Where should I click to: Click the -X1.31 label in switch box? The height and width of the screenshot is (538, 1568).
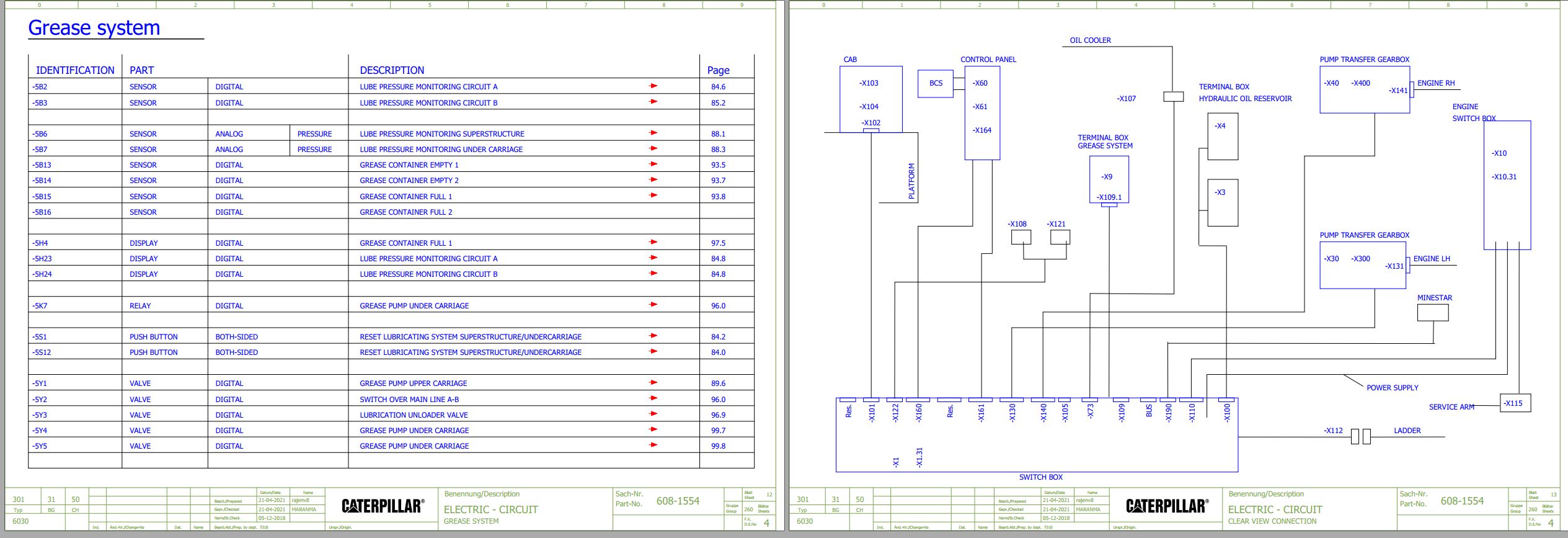[x=919, y=457]
